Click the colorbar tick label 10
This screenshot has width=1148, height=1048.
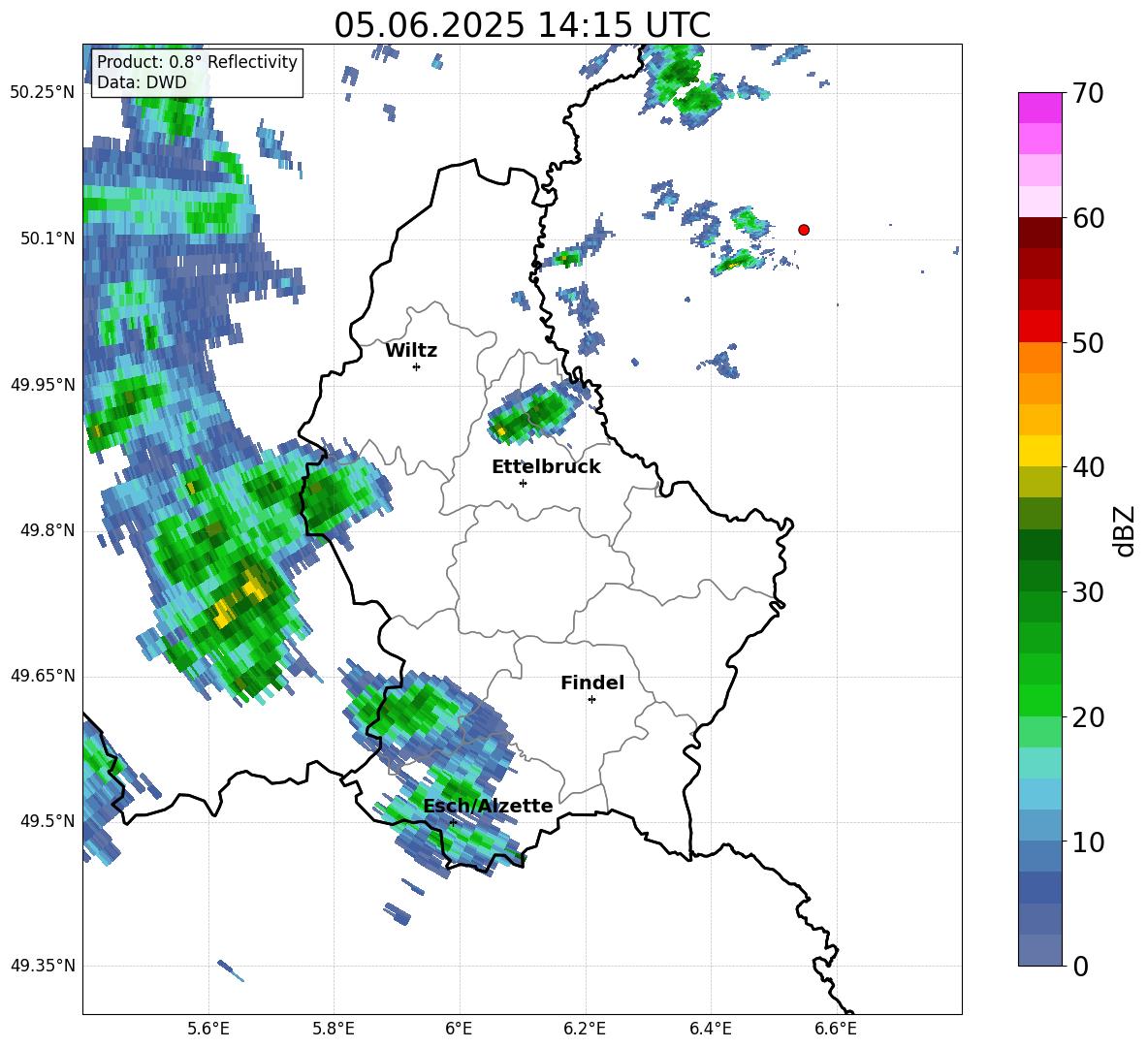(1088, 842)
